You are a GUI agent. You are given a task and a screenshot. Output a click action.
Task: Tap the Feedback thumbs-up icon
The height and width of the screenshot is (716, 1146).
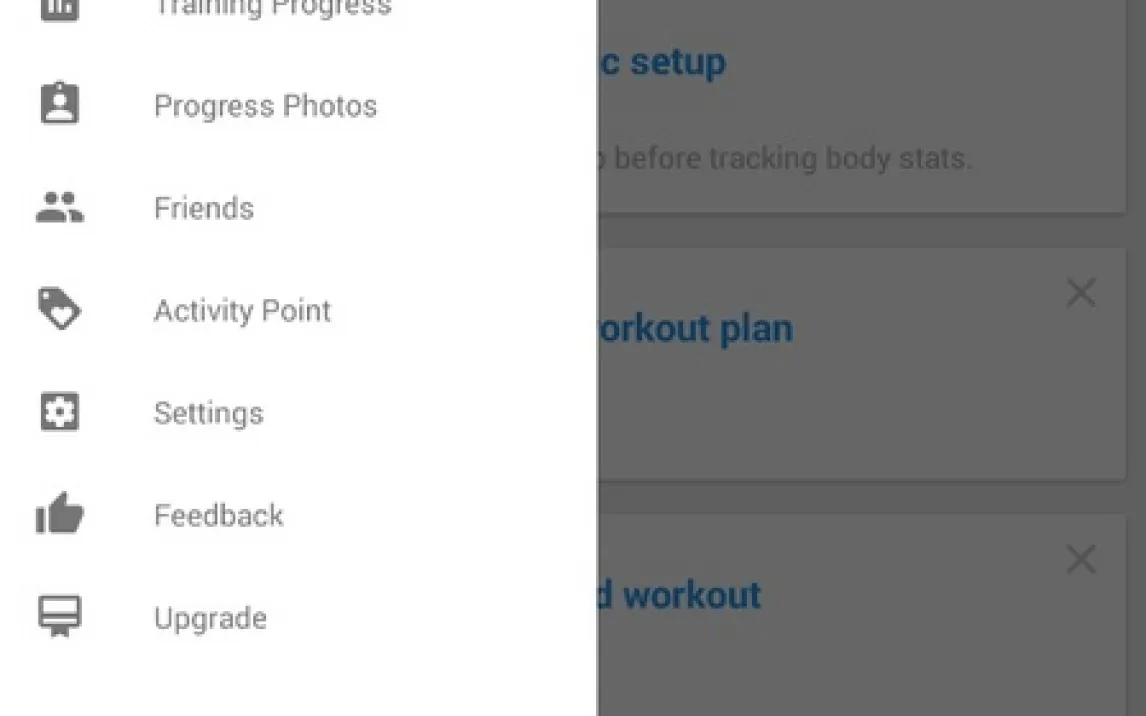(60, 514)
